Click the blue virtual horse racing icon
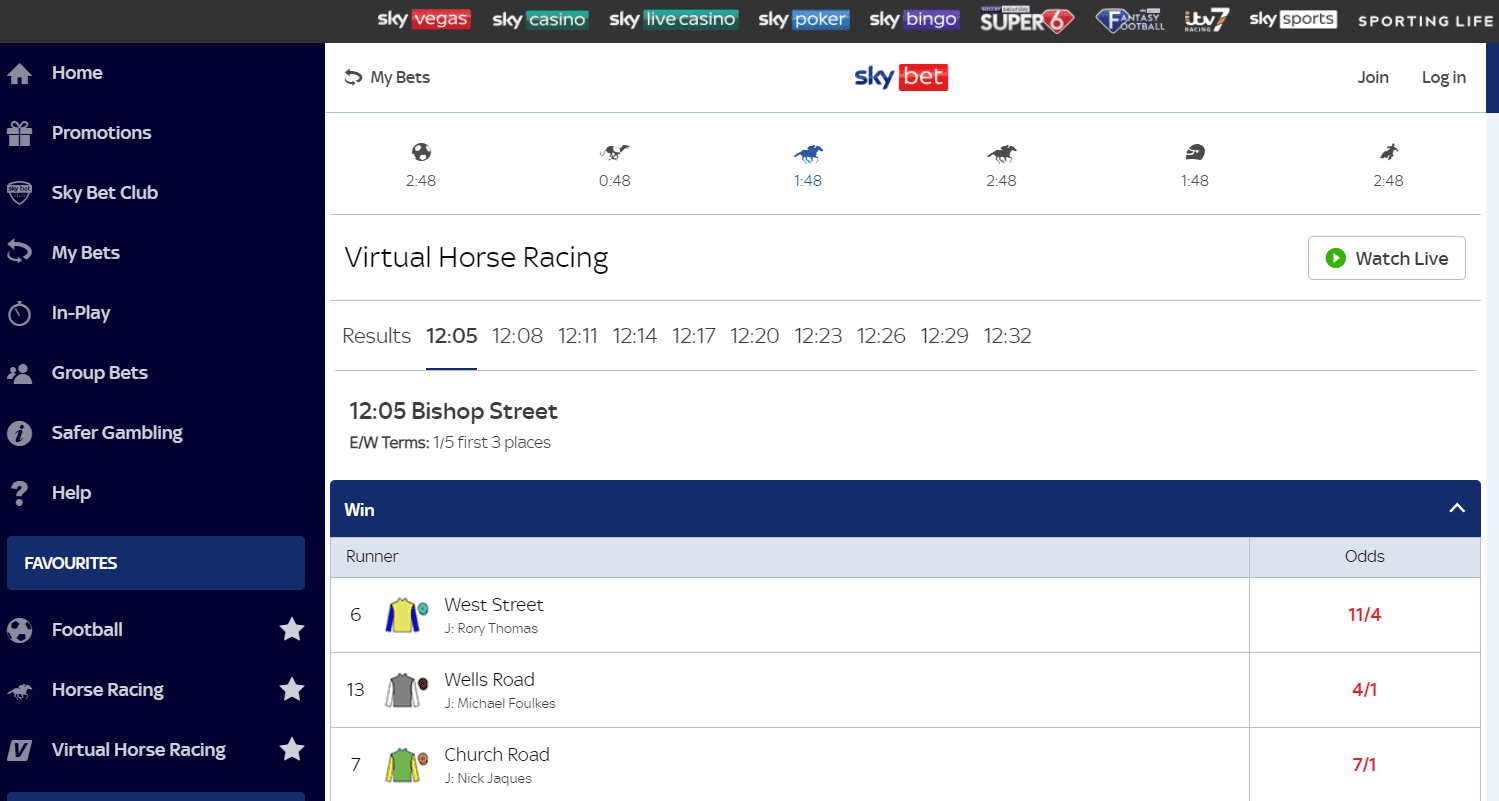 [x=808, y=153]
